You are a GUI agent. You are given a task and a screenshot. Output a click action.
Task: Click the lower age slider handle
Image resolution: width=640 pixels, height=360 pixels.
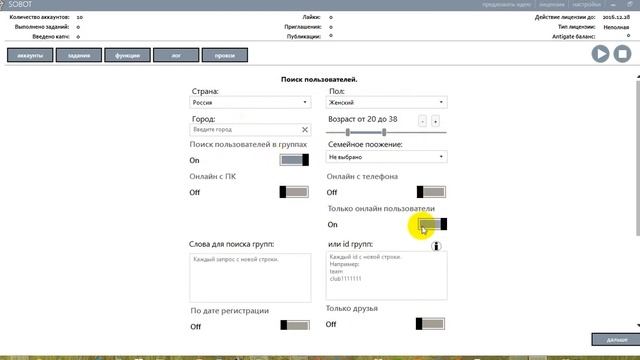pos(348,132)
